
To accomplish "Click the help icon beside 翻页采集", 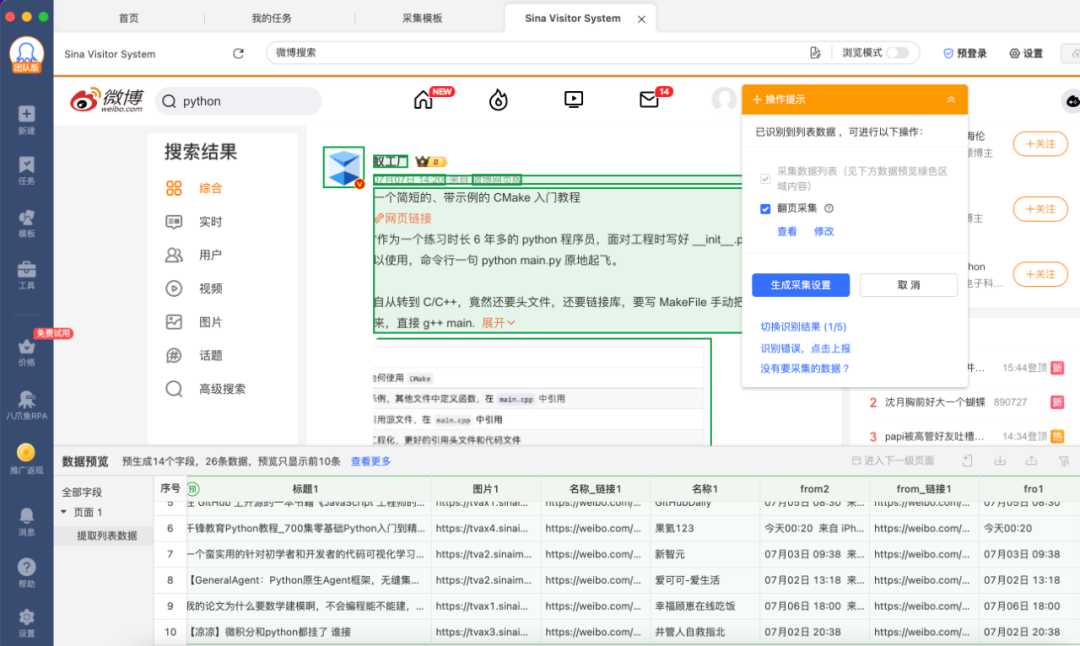I will 829,208.
